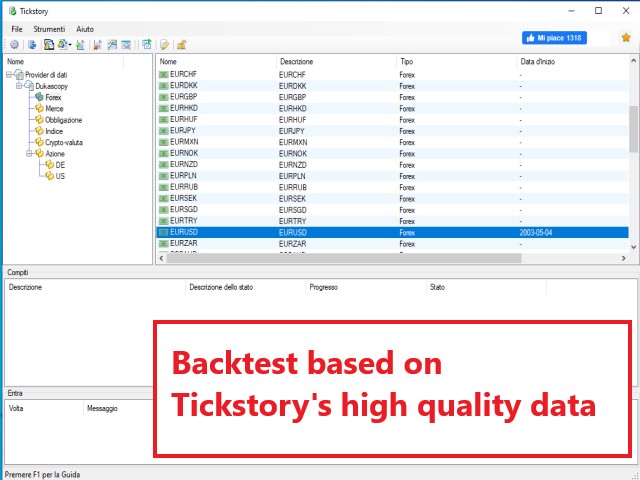The width and height of the screenshot is (640, 480).
Task: Open the Strumenti menu
Action: point(49,29)
